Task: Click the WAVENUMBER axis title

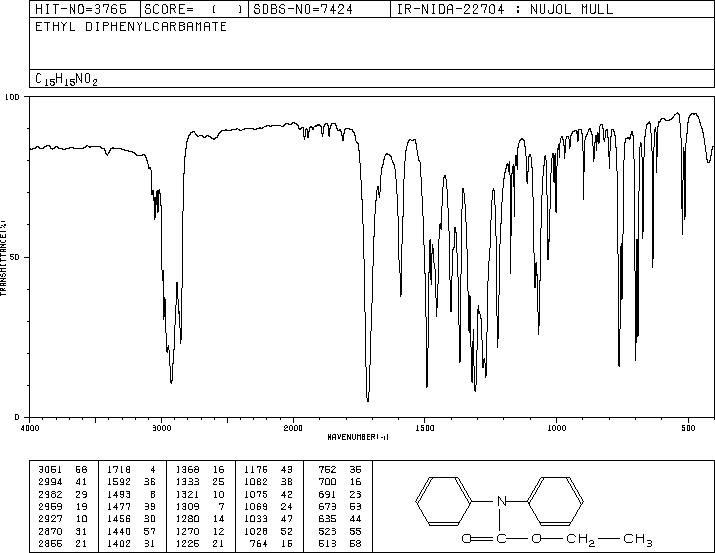Action: (x=358, y=437)
